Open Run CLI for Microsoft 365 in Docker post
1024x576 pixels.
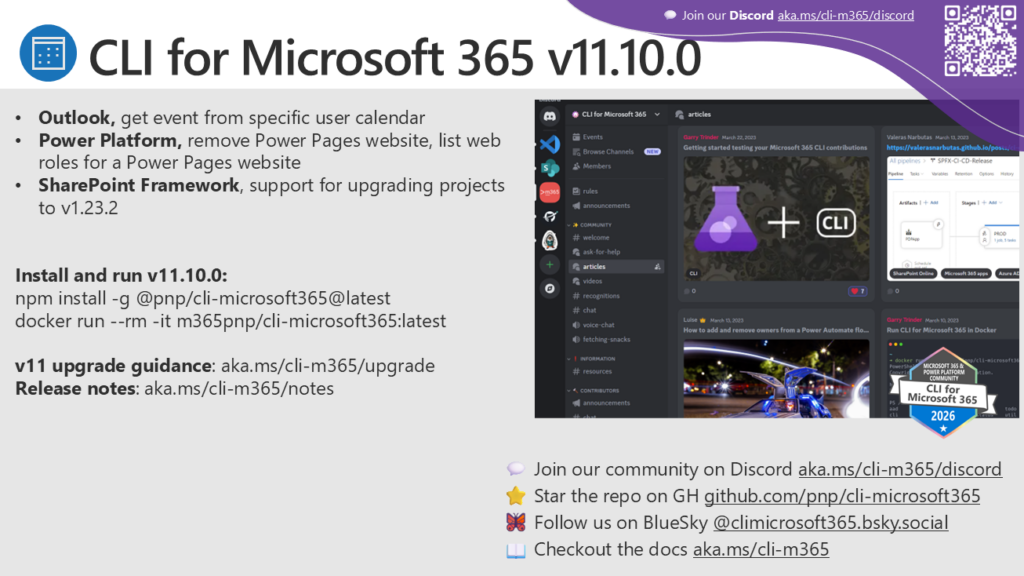point(941,330)
